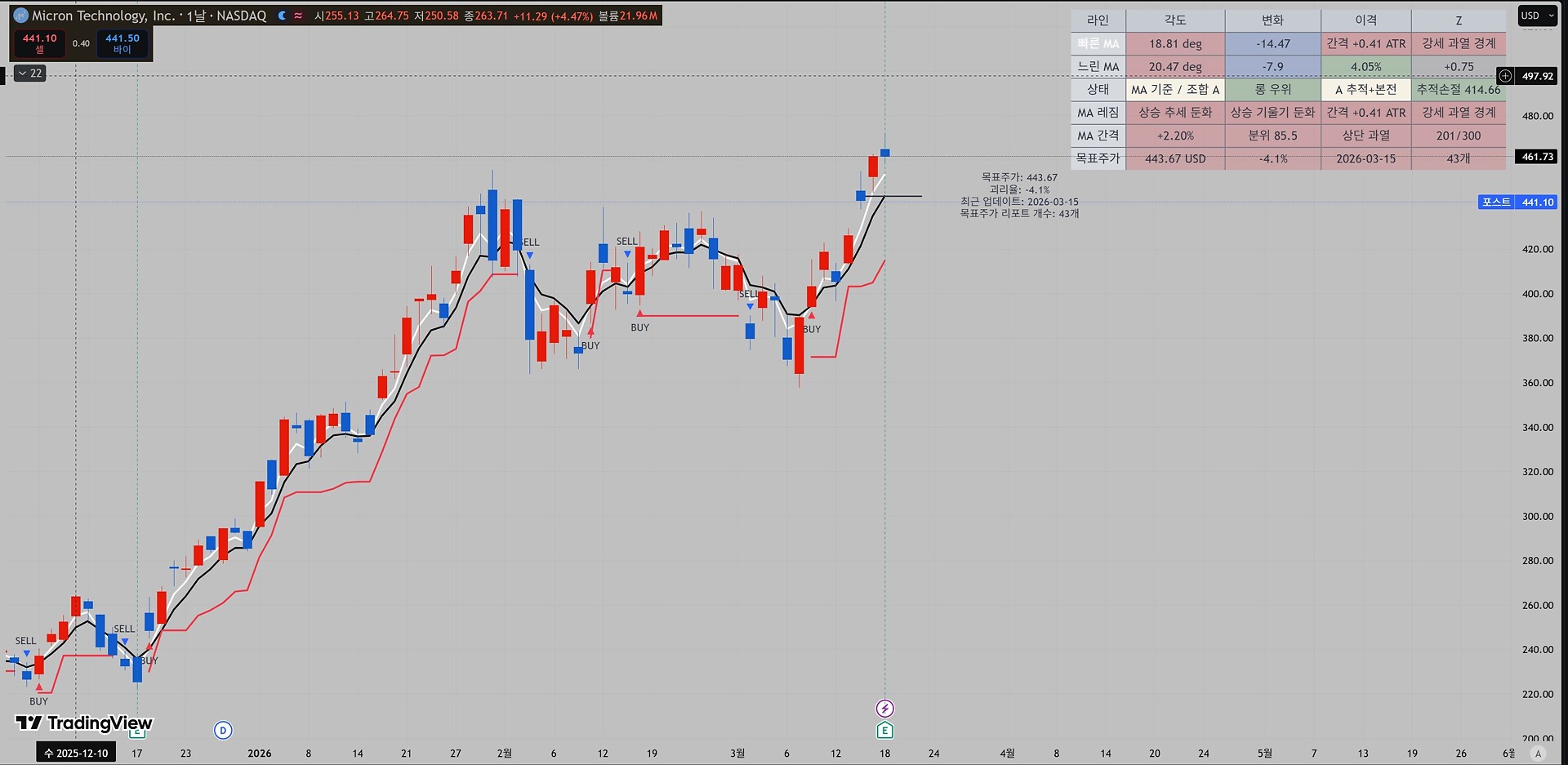Click the Micron Technology, Inc. symbol title
The image size is (1568, 765).
[104, 16]
